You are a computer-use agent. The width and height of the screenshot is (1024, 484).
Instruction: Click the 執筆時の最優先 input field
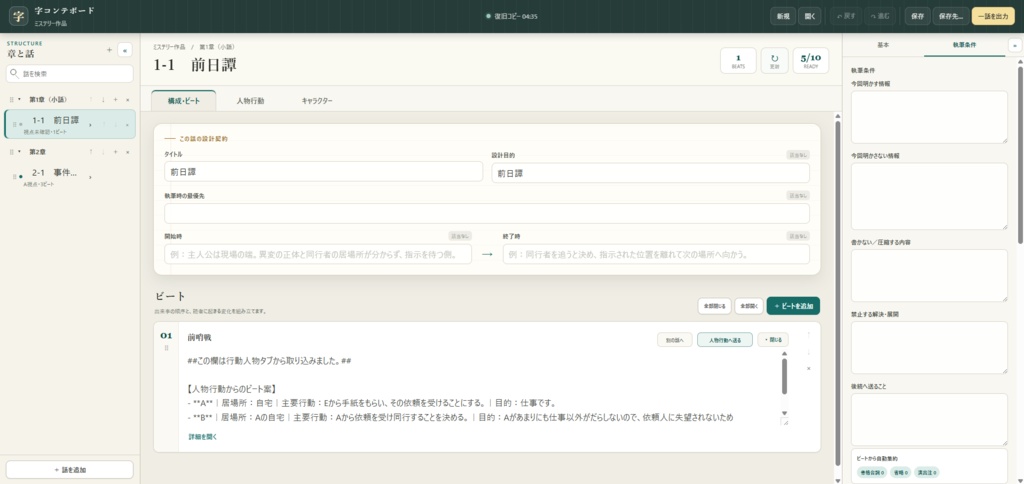click(x=487, y=214)
